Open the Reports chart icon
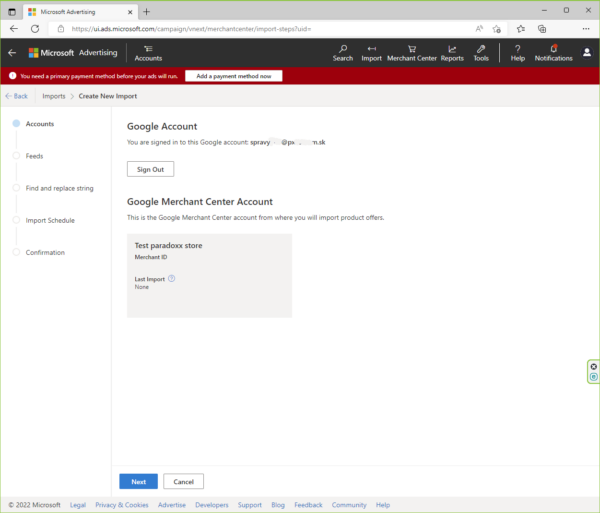 (x=452, y=49)
